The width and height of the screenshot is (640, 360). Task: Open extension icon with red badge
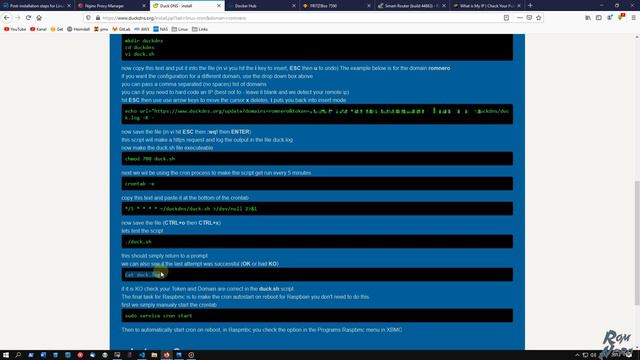coord(621,18)
